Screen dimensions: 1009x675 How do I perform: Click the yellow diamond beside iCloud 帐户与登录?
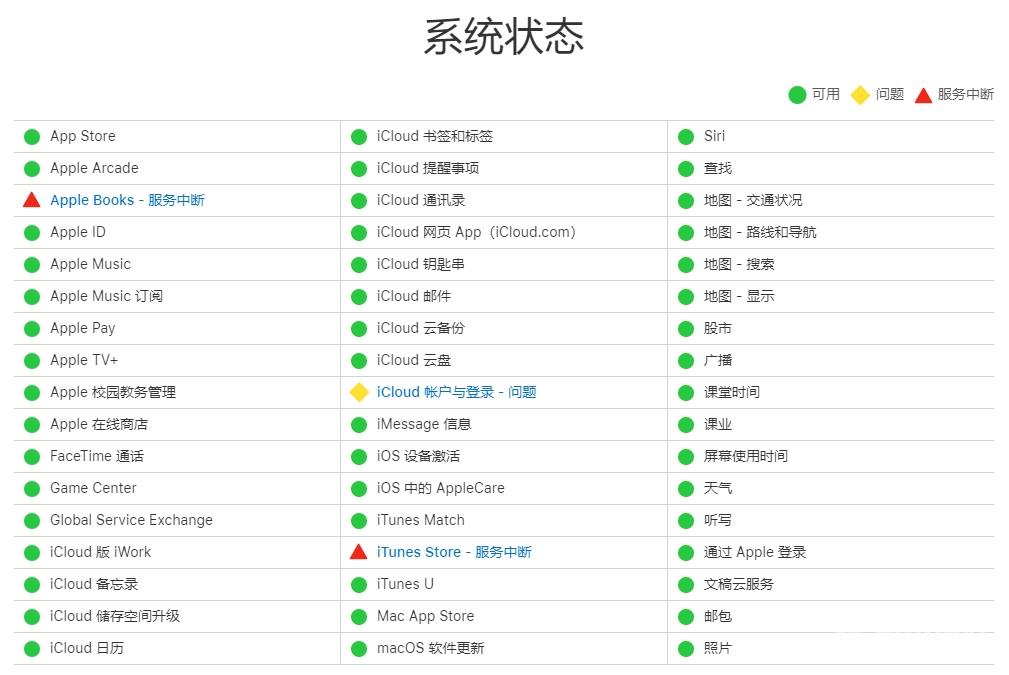point(358,392)
